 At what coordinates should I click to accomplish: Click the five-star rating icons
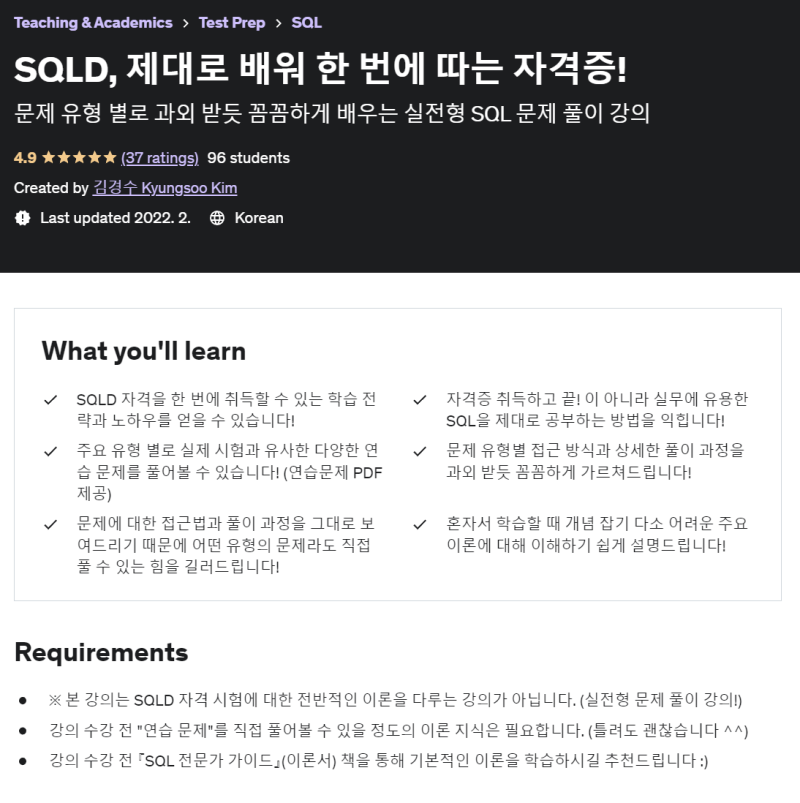79,157
